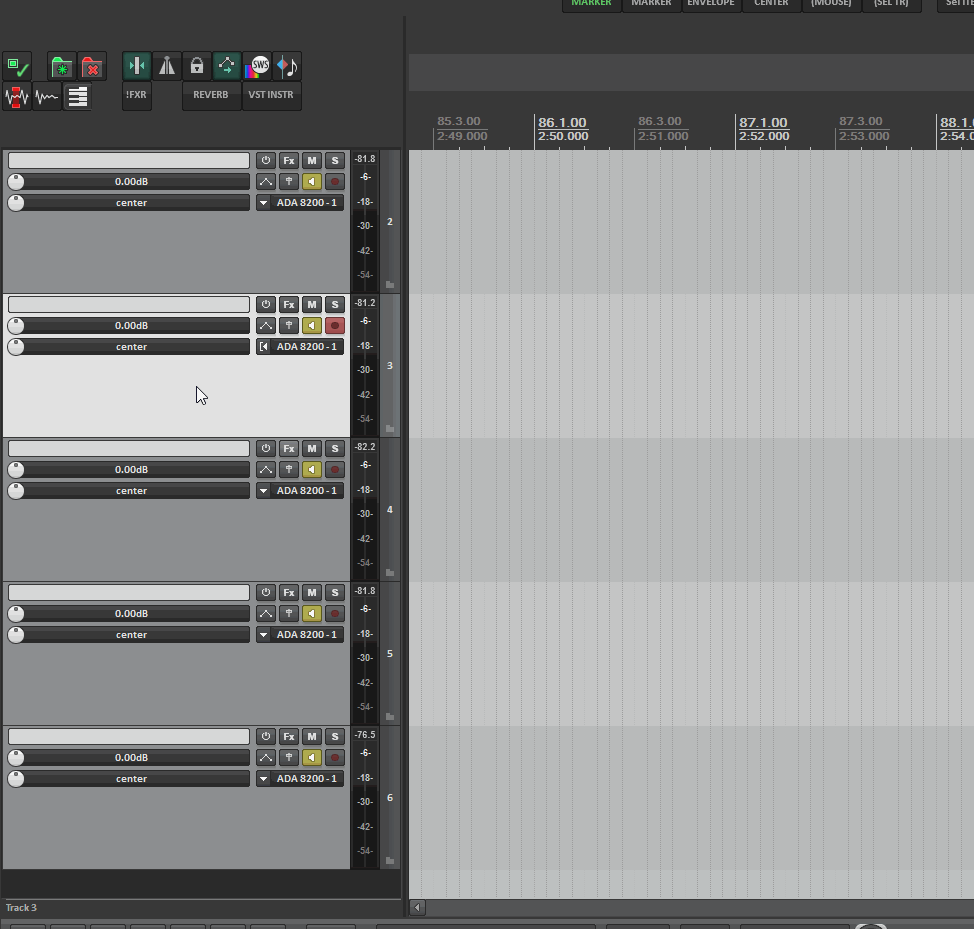
Task: Open the Fx chain on track 6
Action: tap(289, 737)
